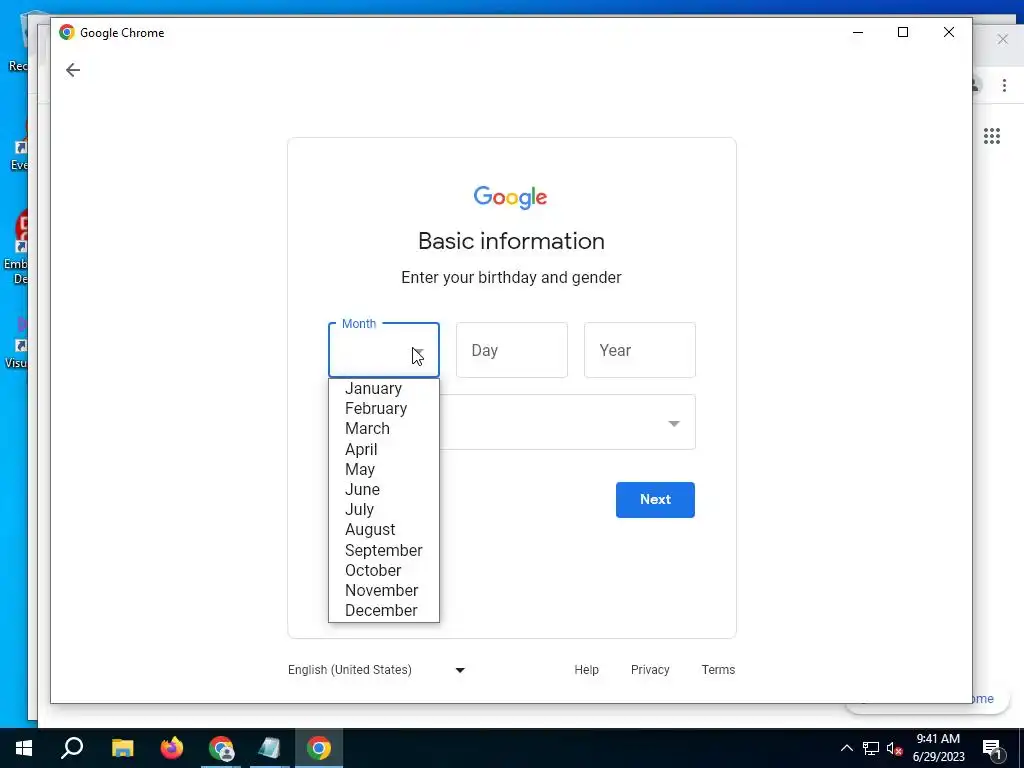The width and height of the screenshot is (1024, 768).
Task: Click the Chrome logo in title bar
Action: [67, 33]
